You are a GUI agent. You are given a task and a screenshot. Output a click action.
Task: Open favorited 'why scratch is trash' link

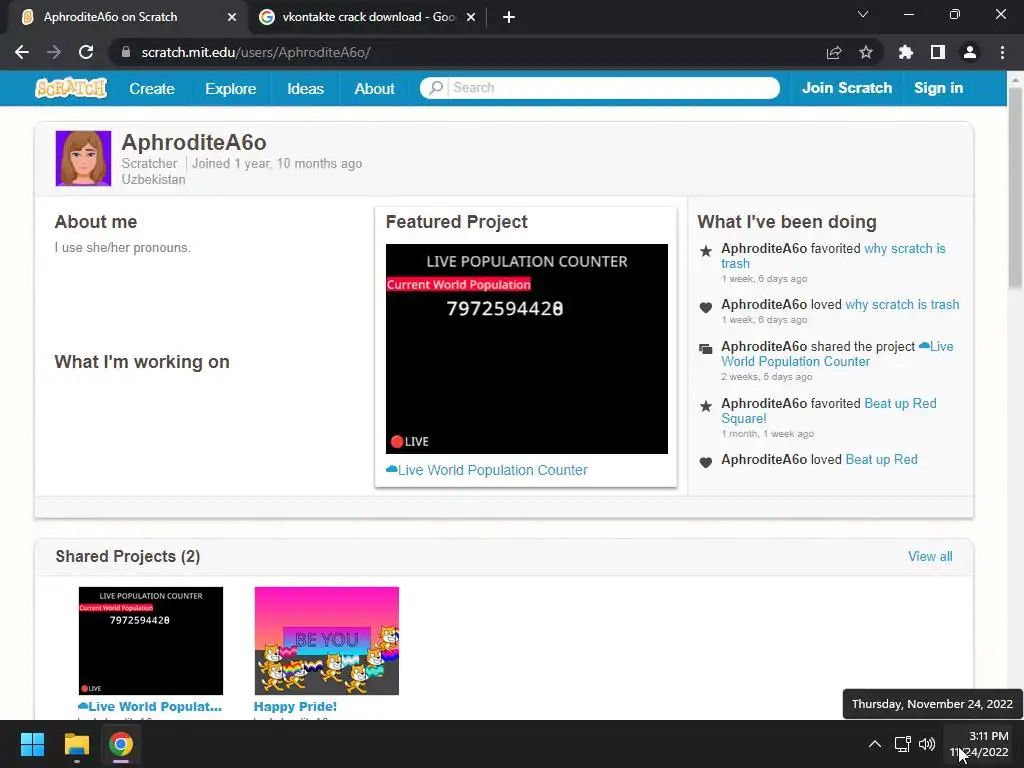coord(833,255)
